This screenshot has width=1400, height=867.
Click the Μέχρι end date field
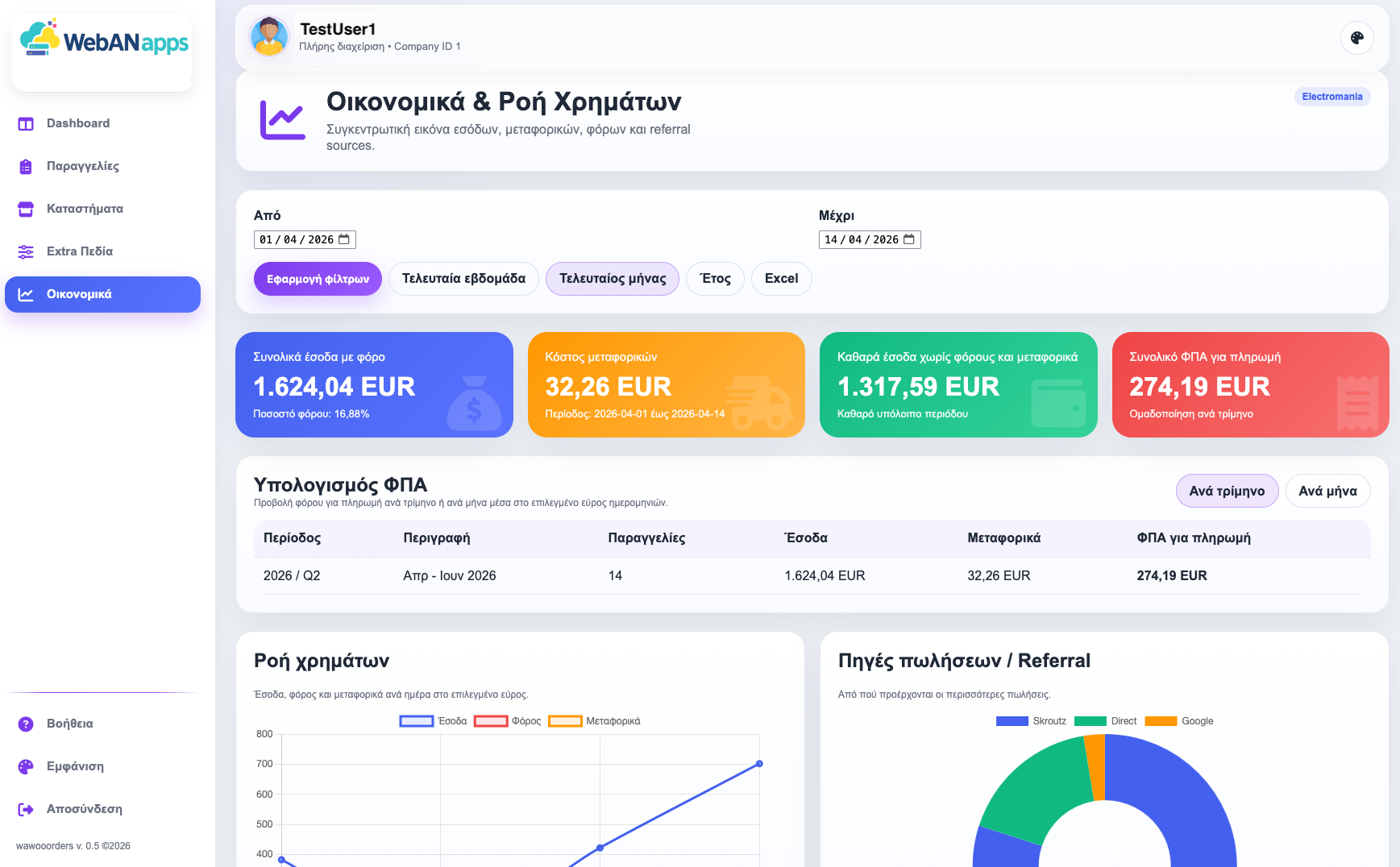pyautogui.click(x=870, y=239)
